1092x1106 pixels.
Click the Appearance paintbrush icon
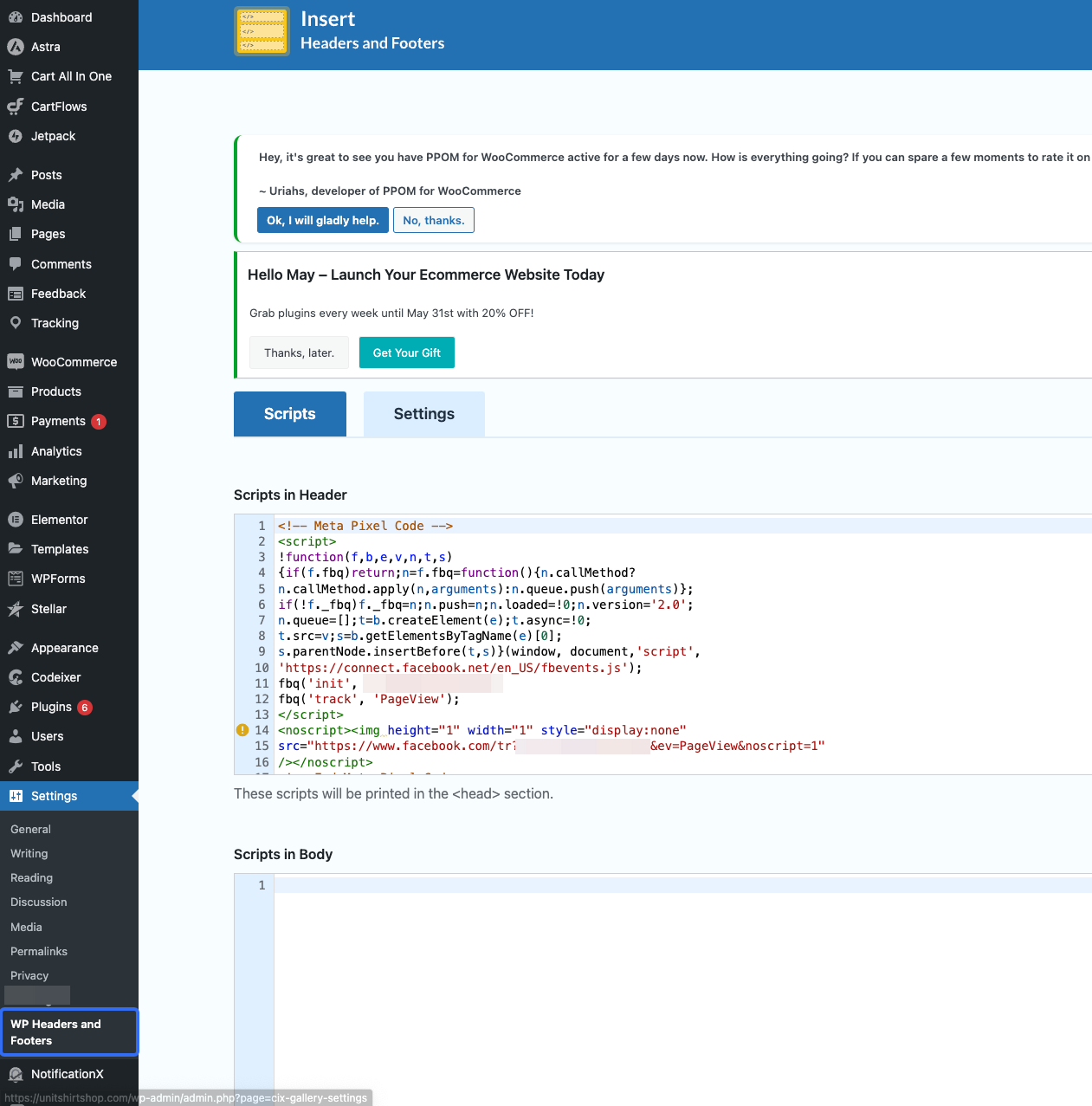pyautogui.click(x=16, y=648)
